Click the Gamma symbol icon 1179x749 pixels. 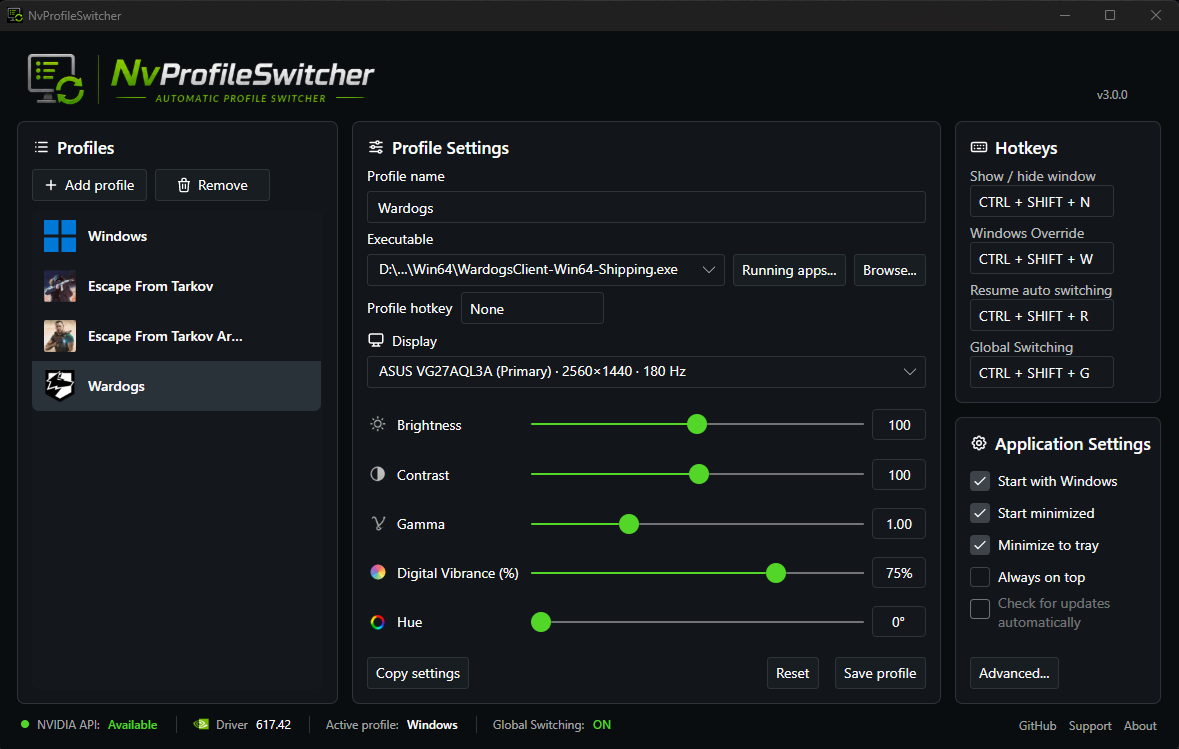(378, 523)
